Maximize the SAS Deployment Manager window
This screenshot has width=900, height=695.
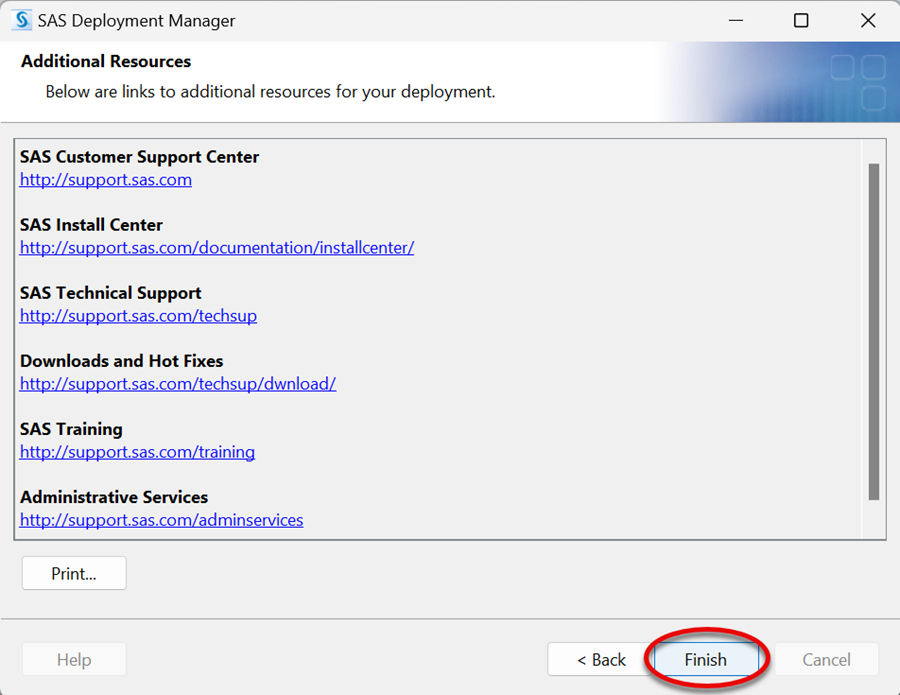tap(801, 21)
